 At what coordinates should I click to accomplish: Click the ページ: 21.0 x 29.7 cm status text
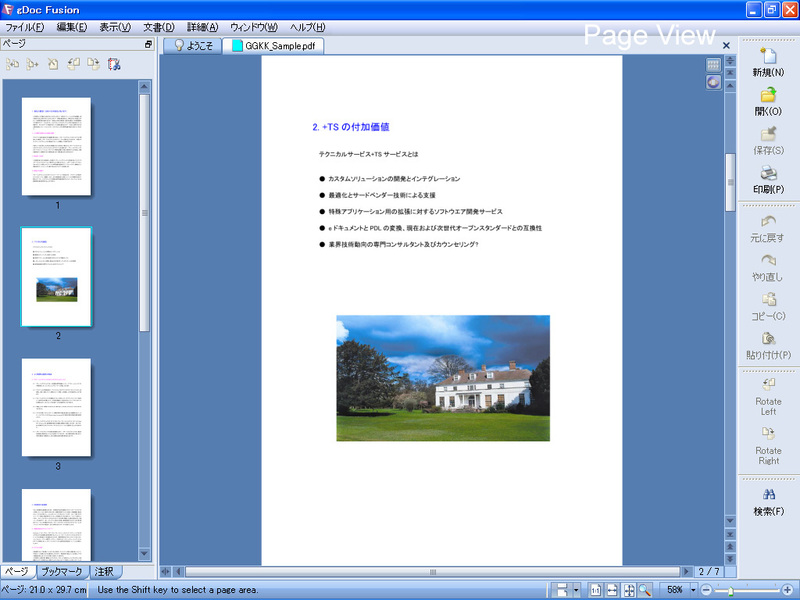[x=44, y=590]
